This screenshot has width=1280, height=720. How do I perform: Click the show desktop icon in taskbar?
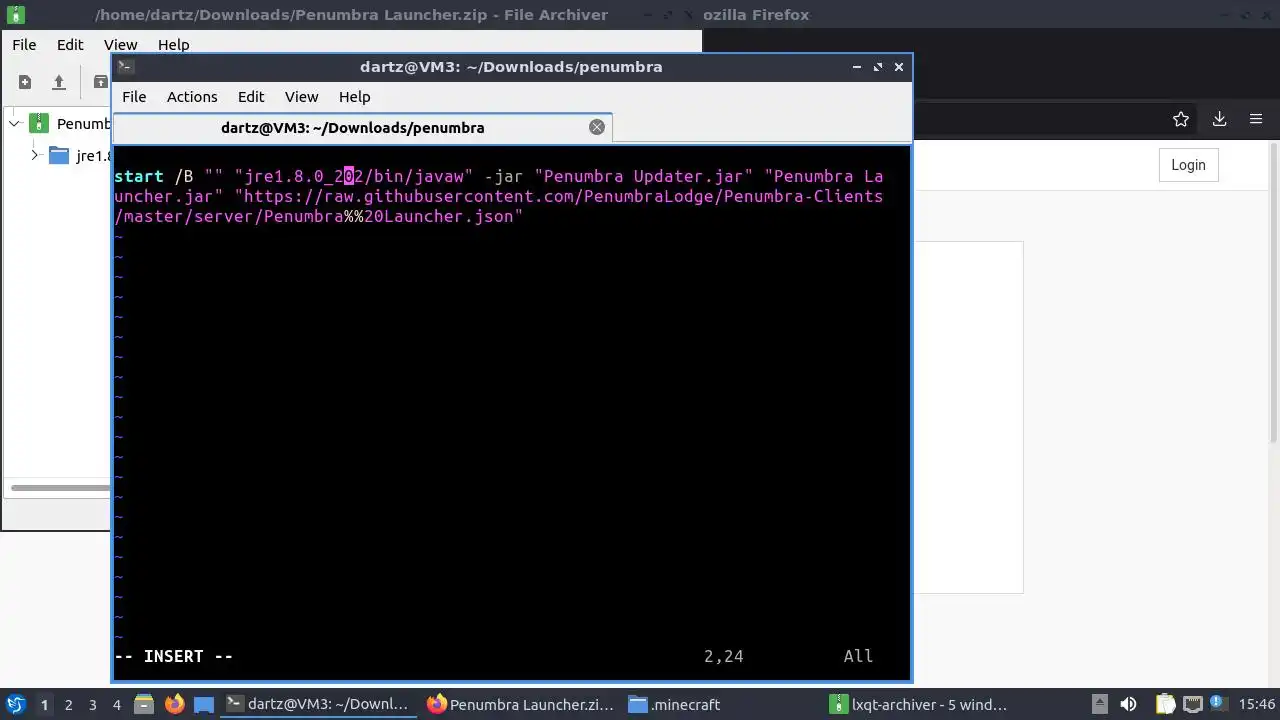(x=204, y=705)
